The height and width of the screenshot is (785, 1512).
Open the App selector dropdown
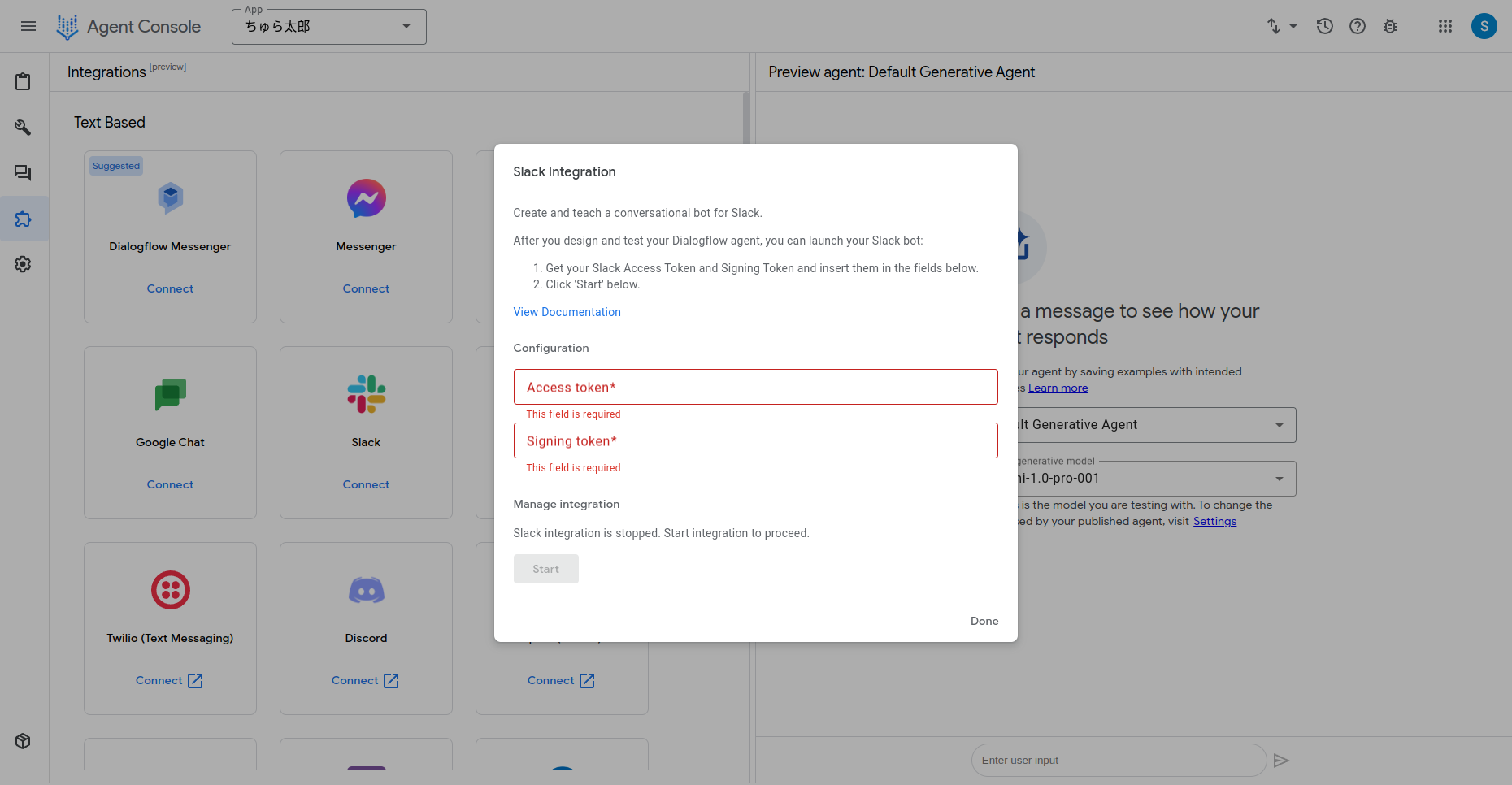329,27
